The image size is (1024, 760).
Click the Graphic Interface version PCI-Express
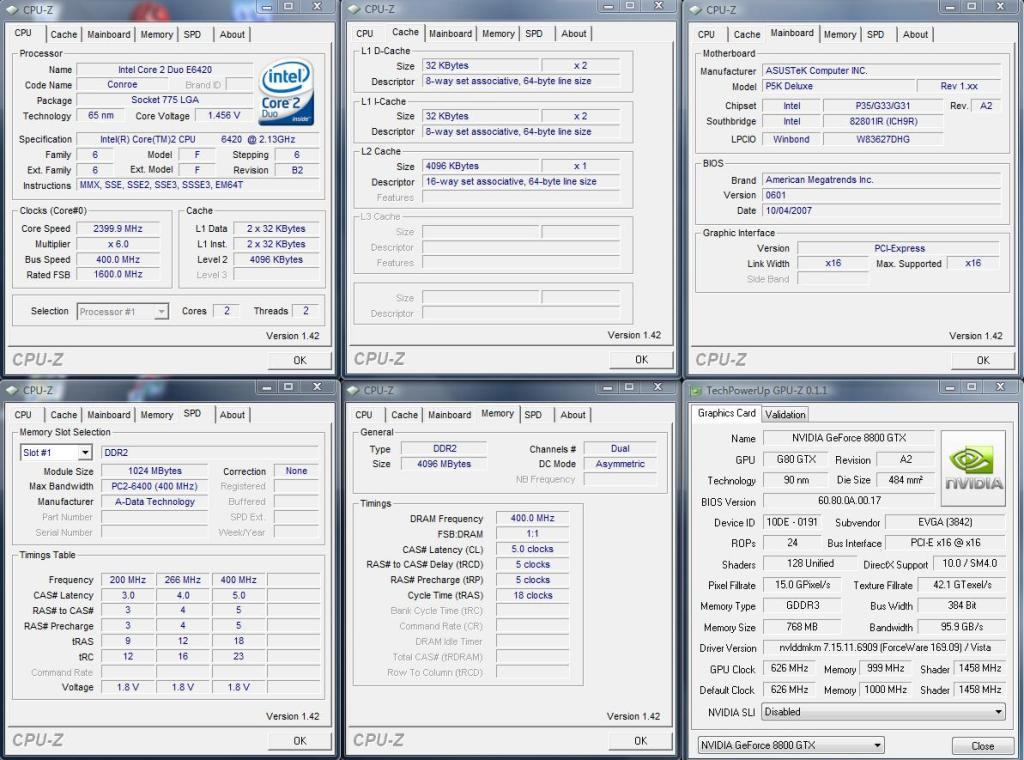[x=899, y=248]
